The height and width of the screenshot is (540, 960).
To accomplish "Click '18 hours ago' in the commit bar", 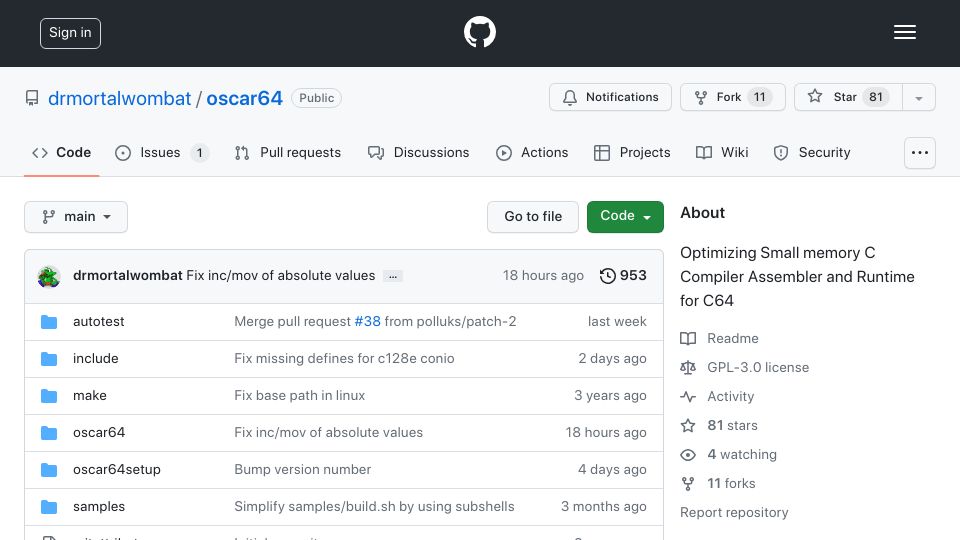I will click(543, 276).
